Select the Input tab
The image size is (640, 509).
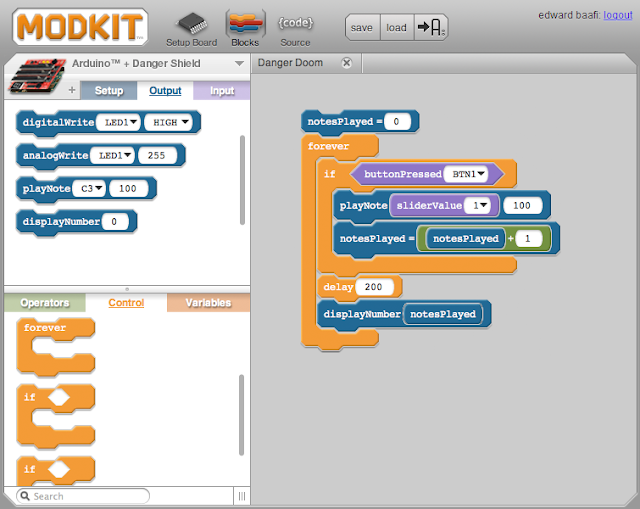coord(222,90)
